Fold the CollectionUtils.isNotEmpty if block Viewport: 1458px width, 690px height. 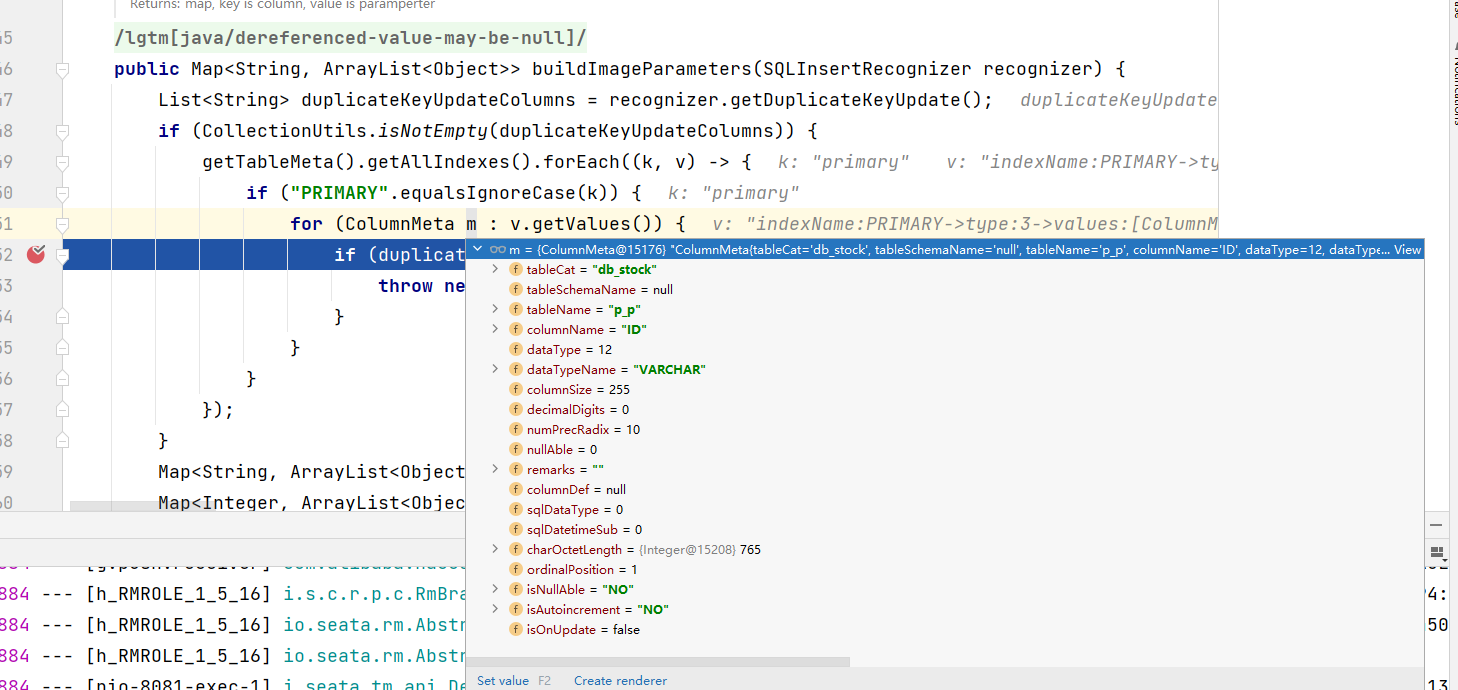click(x=62, y=132)
